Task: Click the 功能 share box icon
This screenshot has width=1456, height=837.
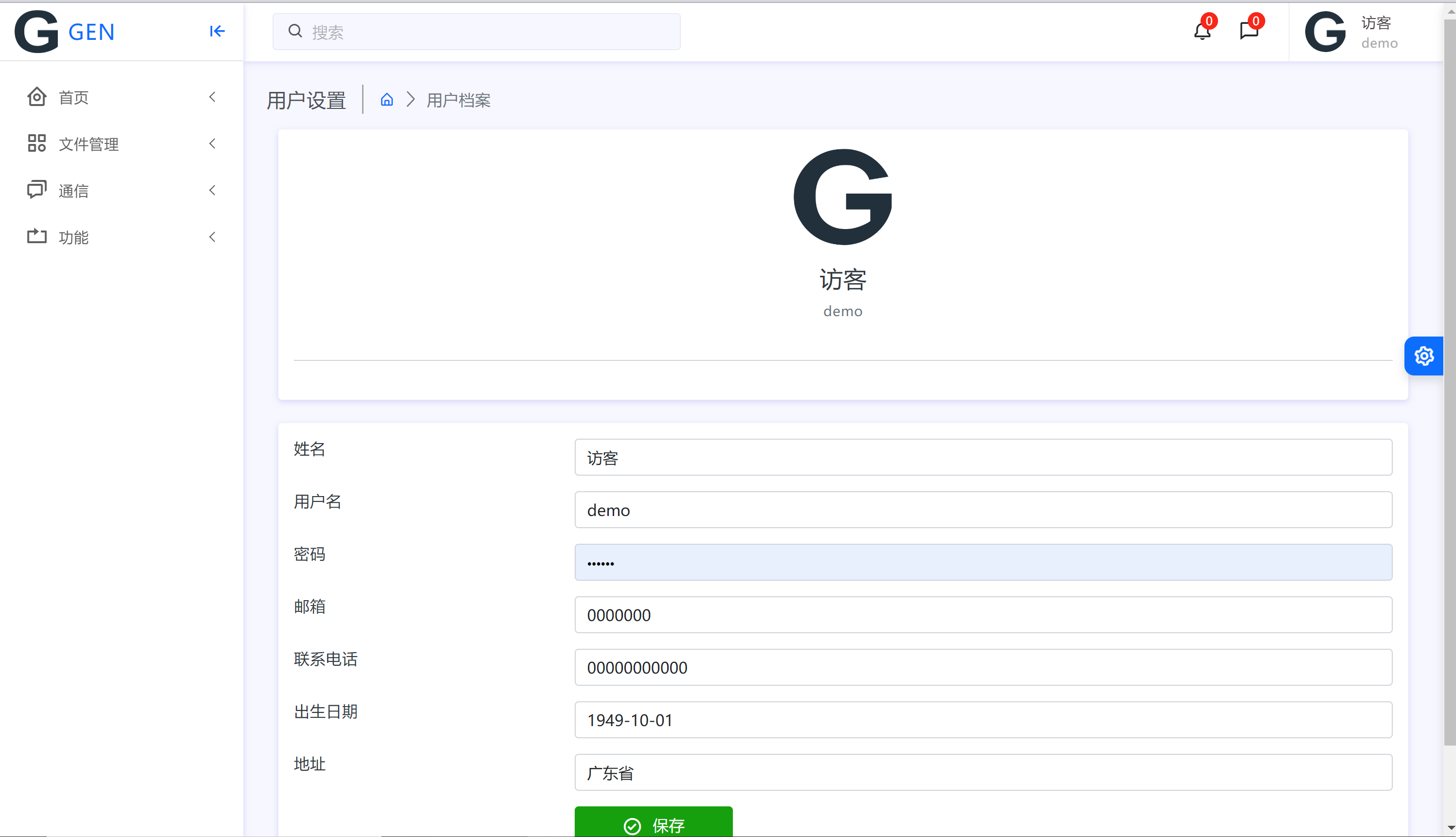Action: coord(37,236)
